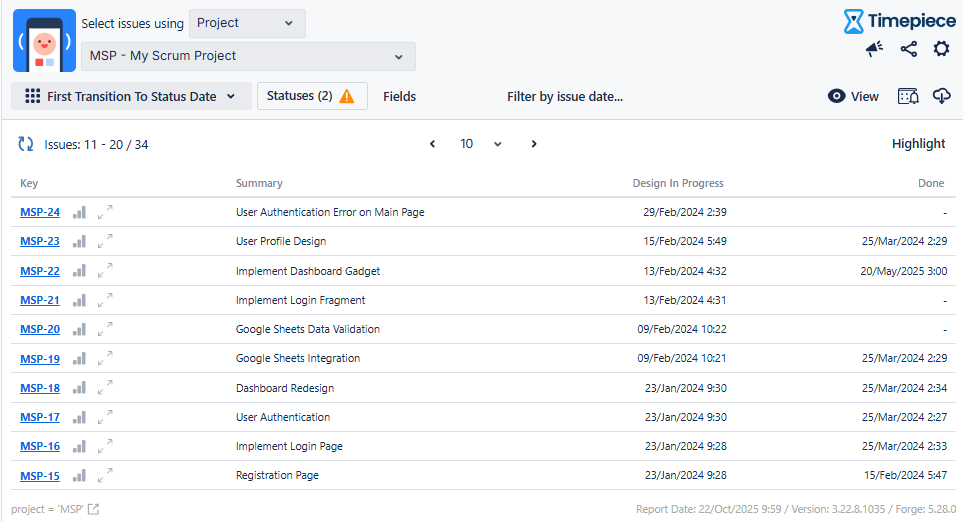
Task: Click summary 'Google Sheets Data Validation'
Action: click(308, 329)
